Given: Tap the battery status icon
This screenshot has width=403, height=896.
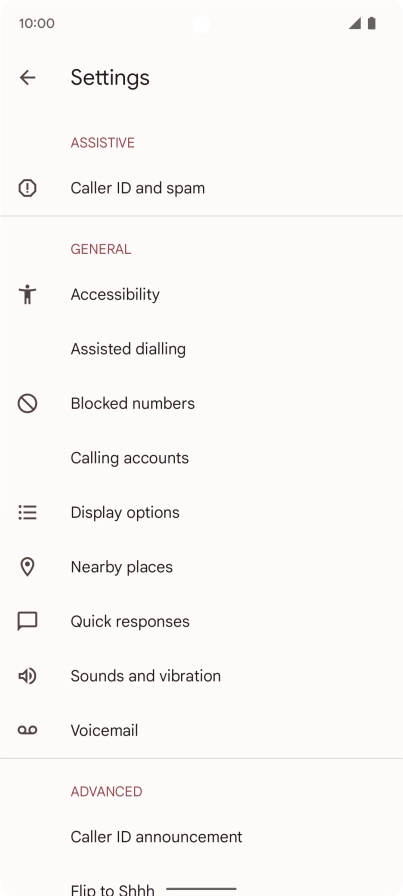Looking at the screenshot, I should coord(372,23).
